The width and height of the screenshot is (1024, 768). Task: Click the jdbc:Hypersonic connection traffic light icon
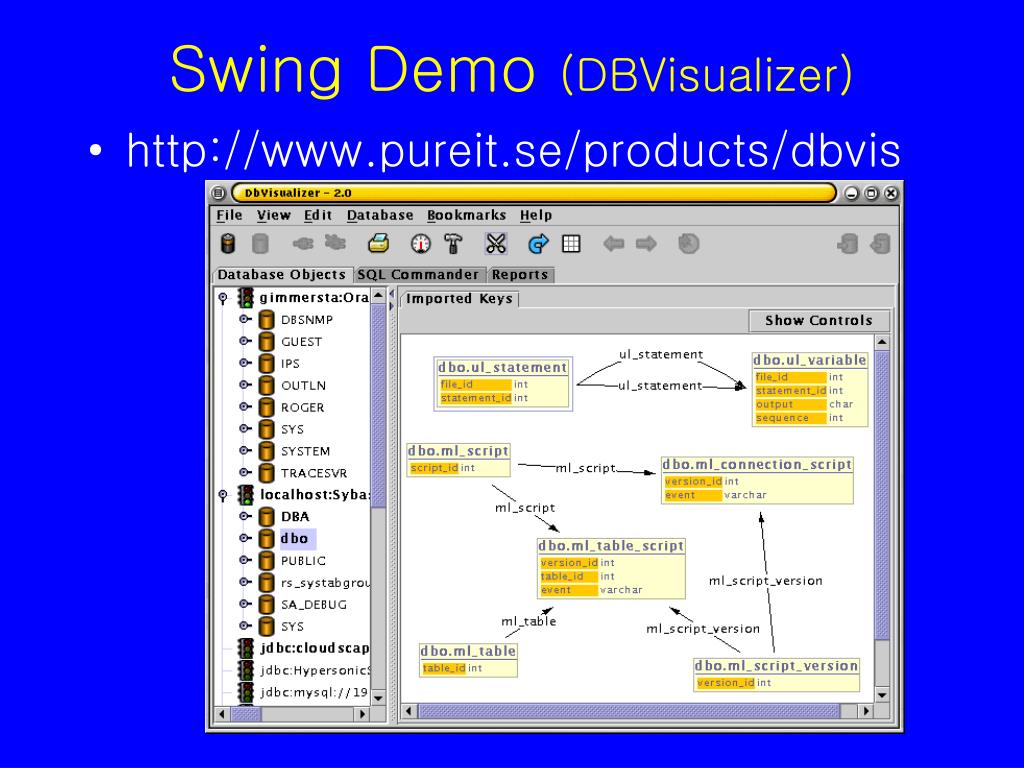[x=246, y=670]
